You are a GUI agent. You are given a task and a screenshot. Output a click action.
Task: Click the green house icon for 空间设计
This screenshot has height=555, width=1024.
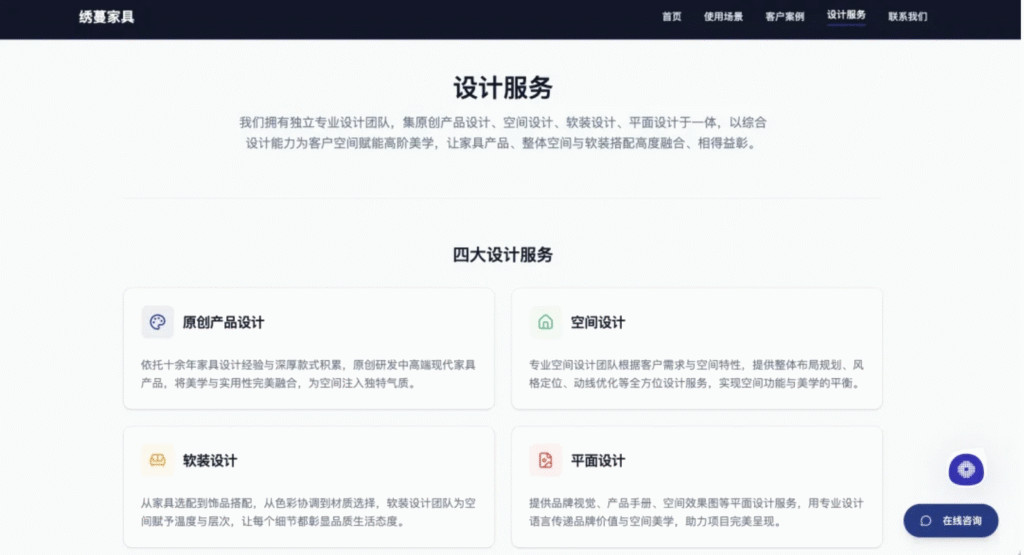545,322
